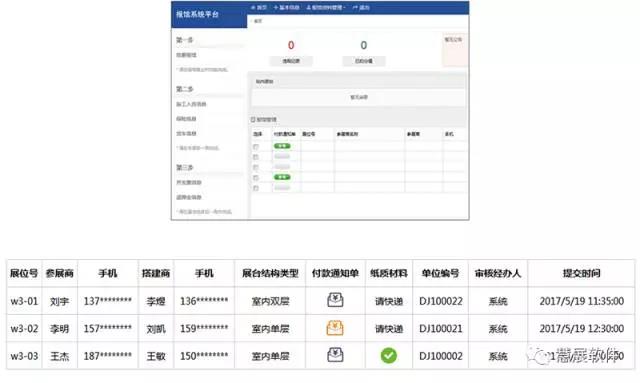Select 第三步 section in the sidebar
640x383 pixels.
click(184, 167)
